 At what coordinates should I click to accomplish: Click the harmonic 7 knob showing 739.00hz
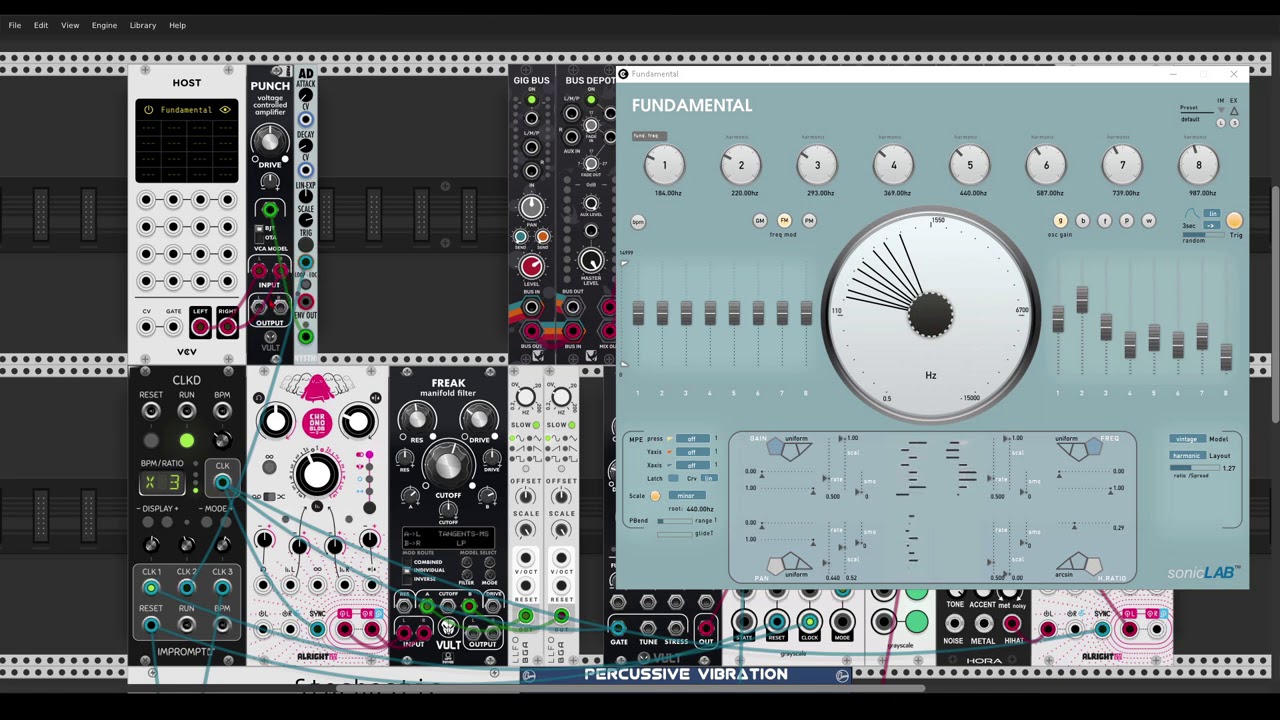pyautogui.click(x=1122, y=165)
